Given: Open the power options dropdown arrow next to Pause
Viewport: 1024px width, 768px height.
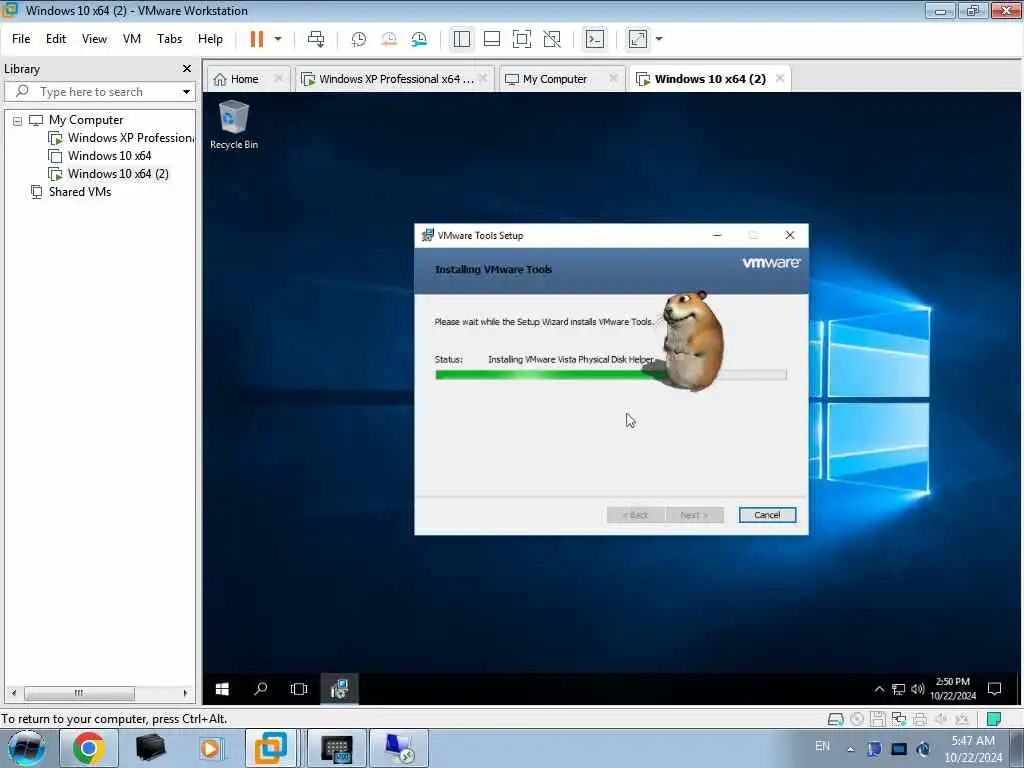Looking at the screenshot, I should (278, 39).
